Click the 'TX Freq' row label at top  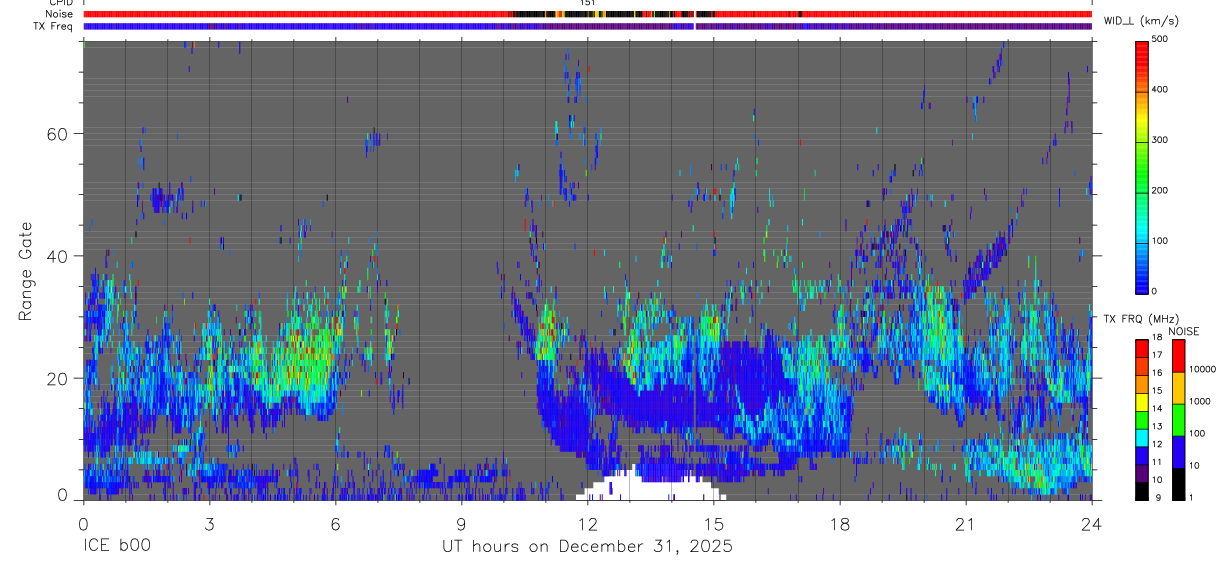[54, 26]
